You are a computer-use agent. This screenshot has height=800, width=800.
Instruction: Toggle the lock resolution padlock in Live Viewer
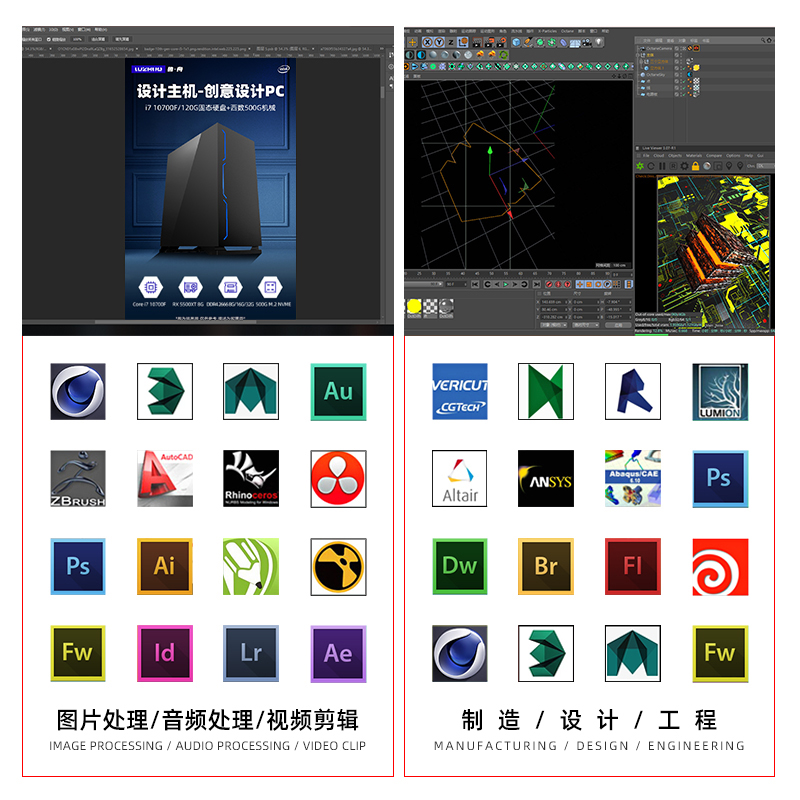(x=695, y=166)
